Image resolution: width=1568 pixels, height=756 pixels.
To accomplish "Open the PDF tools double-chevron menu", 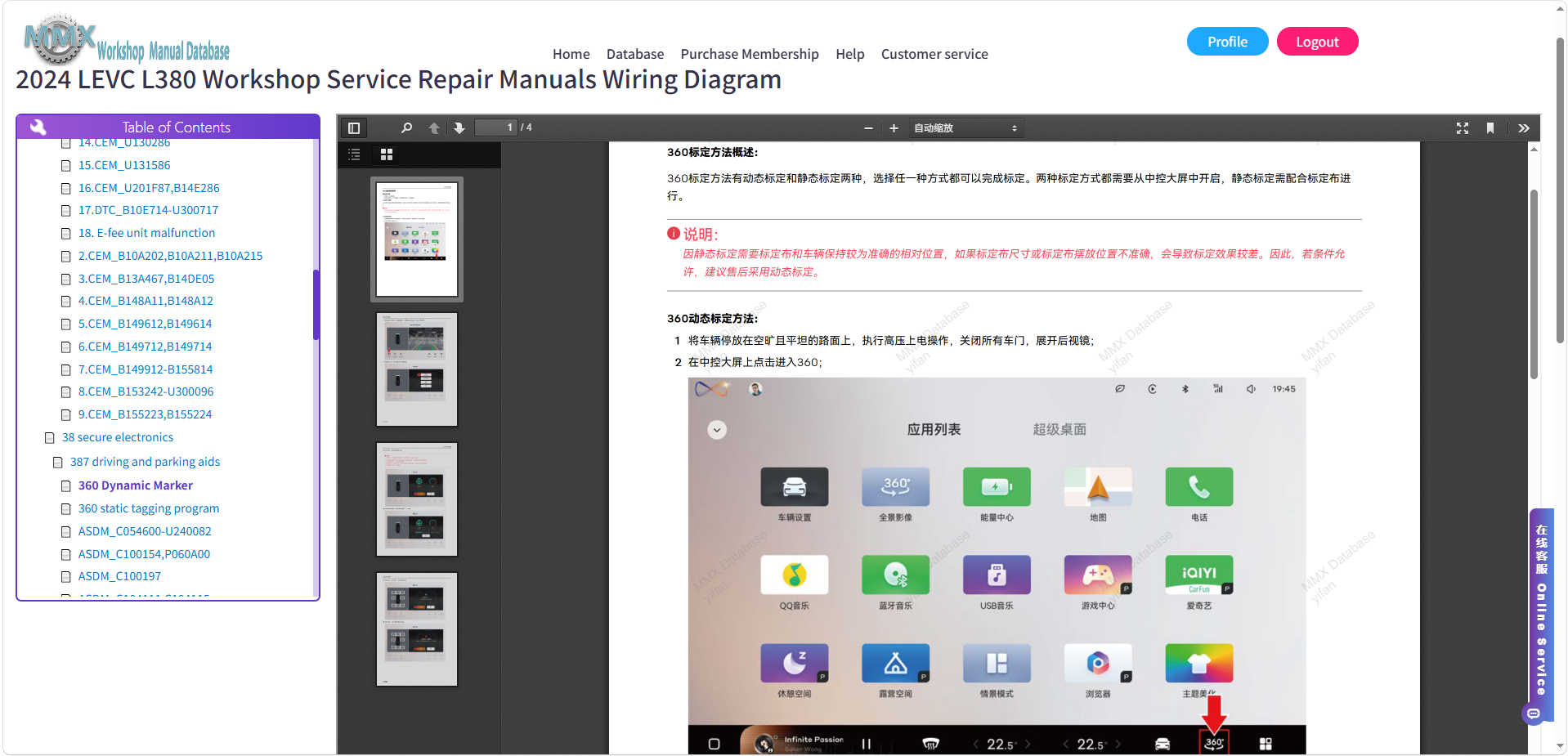I will tap(1524, 128).
